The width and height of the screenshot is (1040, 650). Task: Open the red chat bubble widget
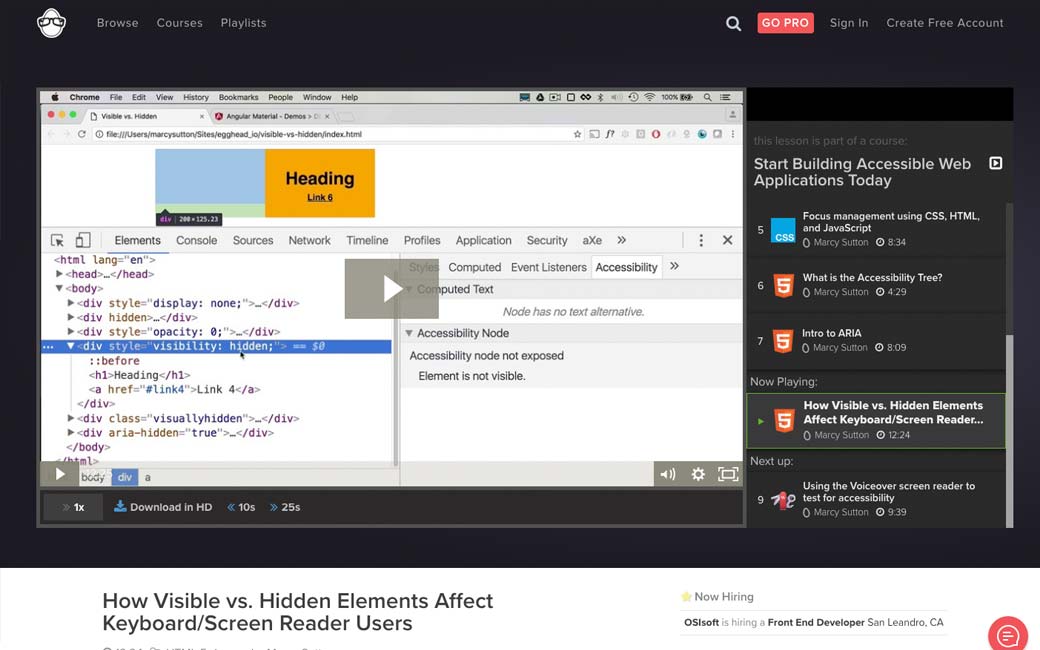[1008, 634]
